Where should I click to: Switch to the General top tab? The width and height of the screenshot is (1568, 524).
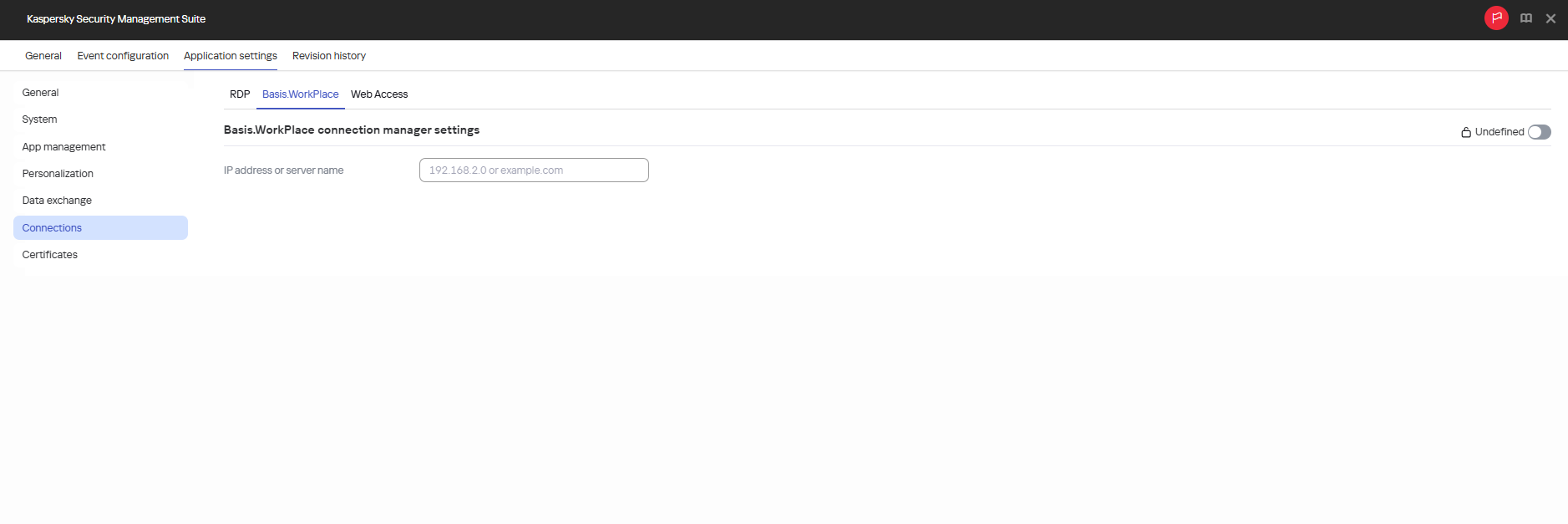tap(43, 56)
